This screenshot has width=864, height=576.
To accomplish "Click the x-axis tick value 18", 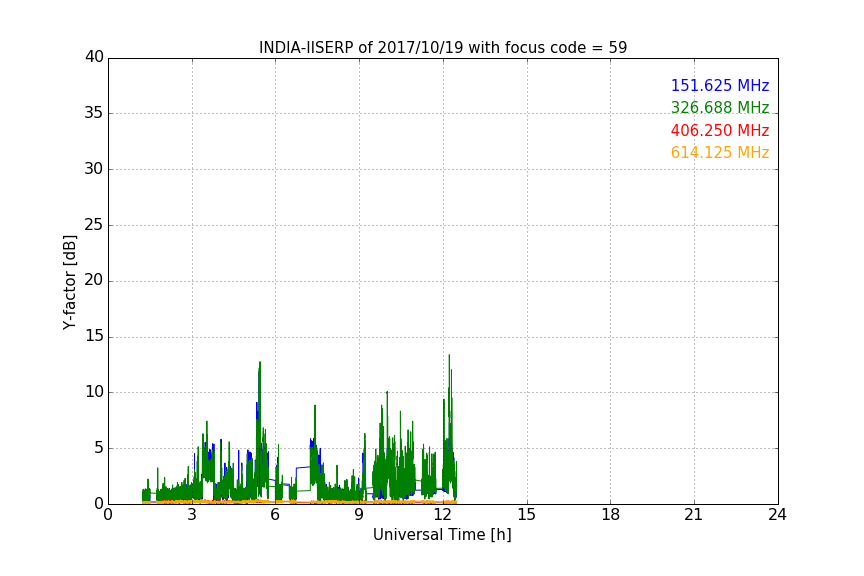I will [x=611, y=515].
